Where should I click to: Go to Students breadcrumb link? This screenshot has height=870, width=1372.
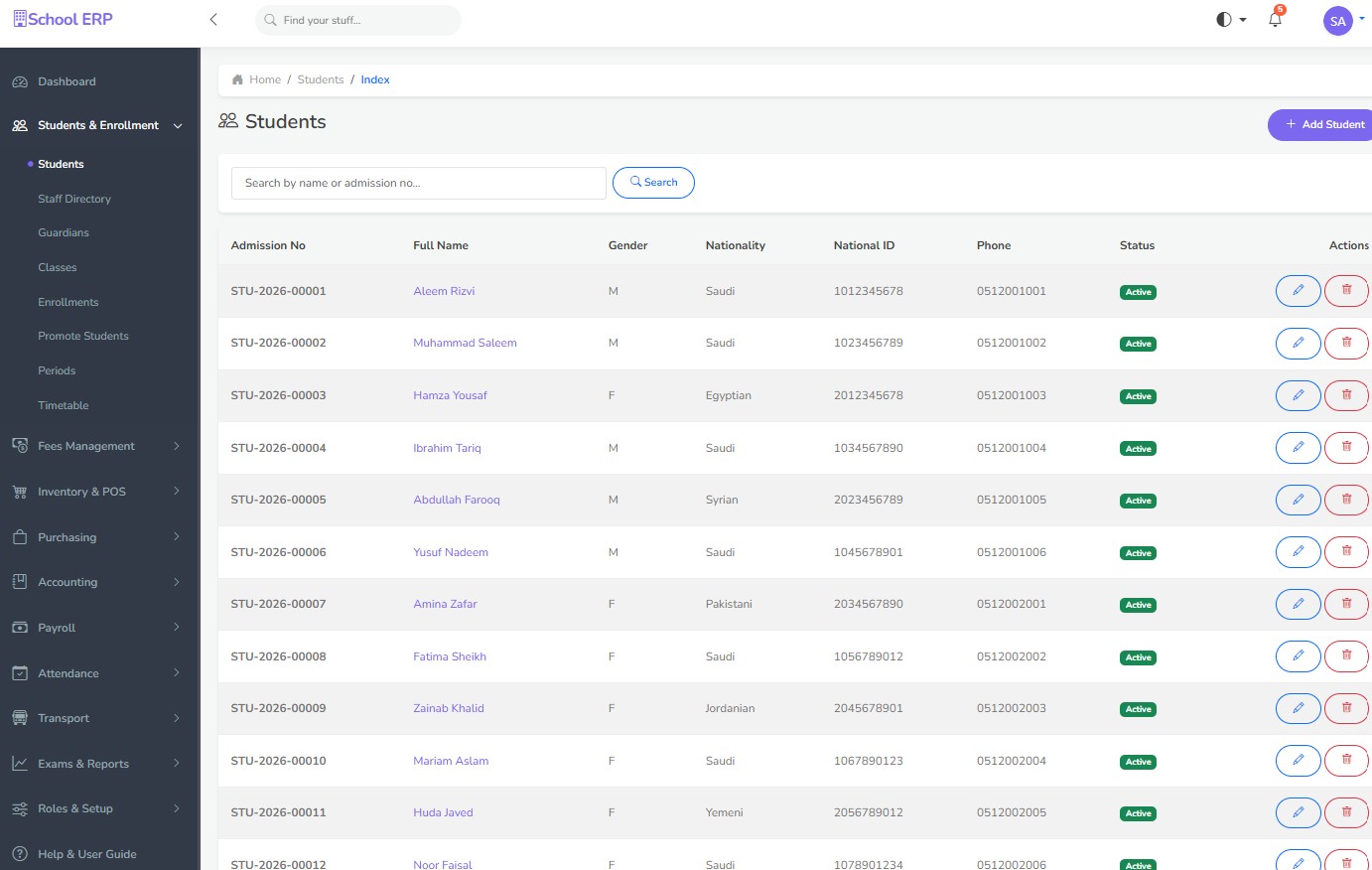pyautogui.click(x=321, y=79)
